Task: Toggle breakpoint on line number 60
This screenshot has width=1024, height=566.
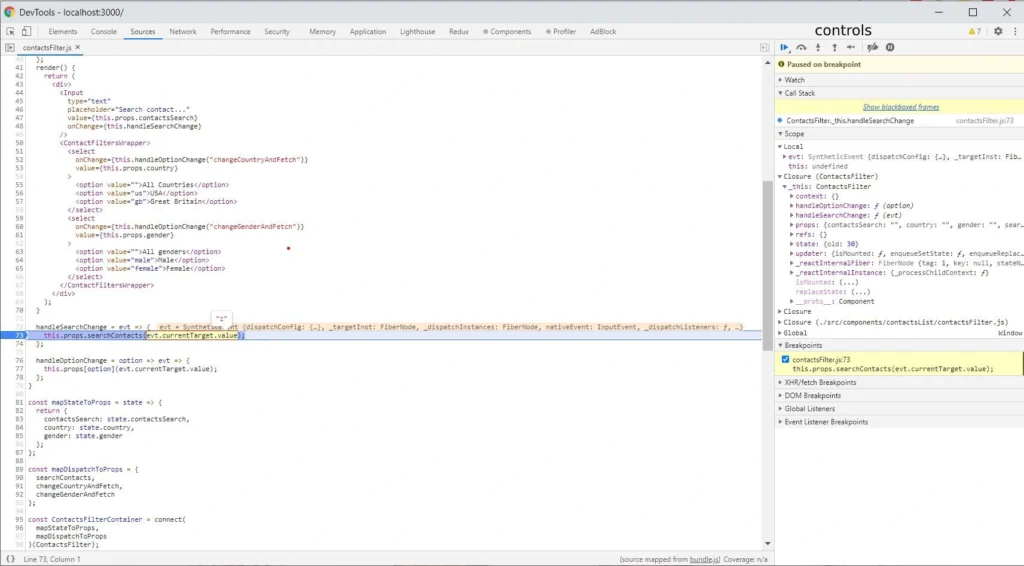Action: click(x=19, y=227)
